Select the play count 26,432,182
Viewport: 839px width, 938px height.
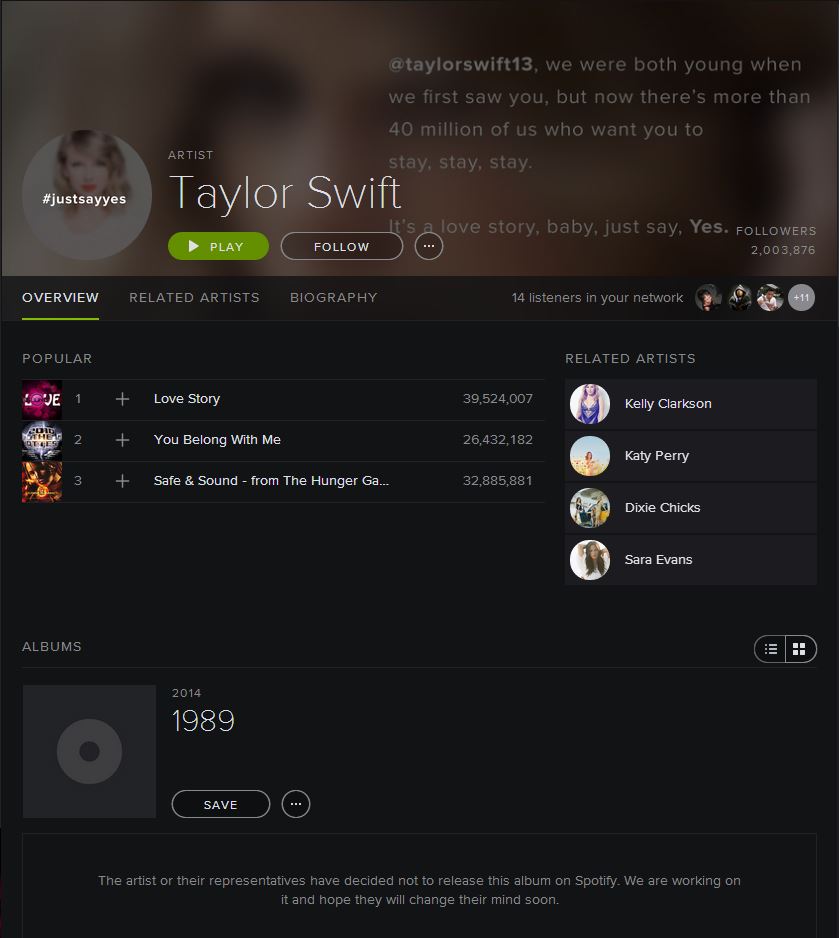tap(498, 440)
